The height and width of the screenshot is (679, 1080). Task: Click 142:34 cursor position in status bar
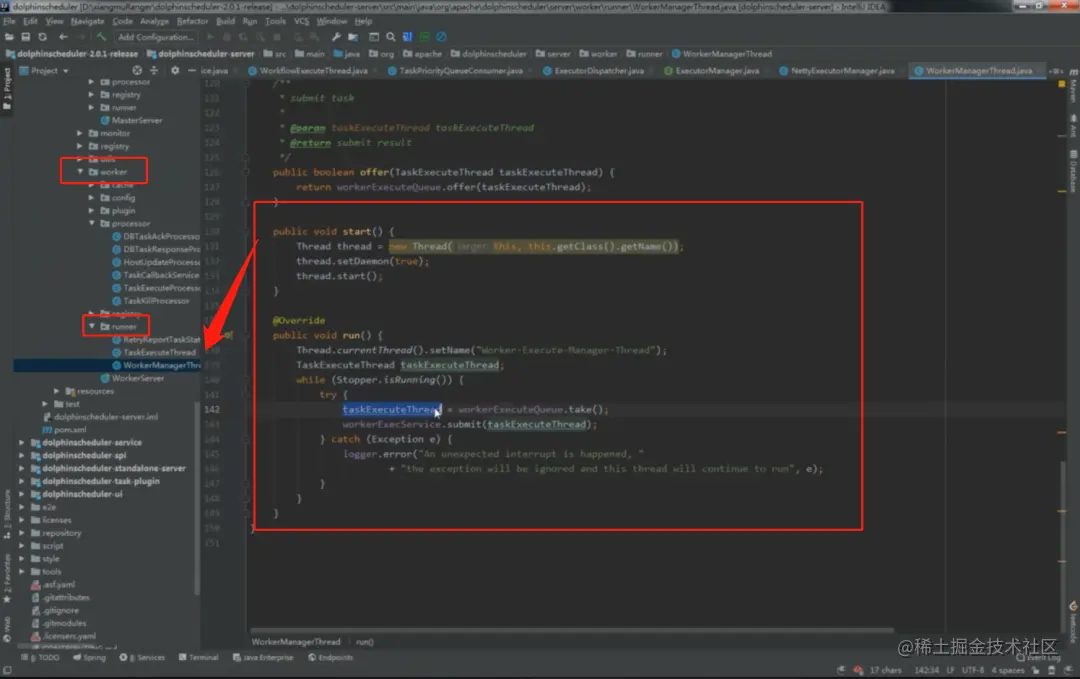click(x=926, y=670)
